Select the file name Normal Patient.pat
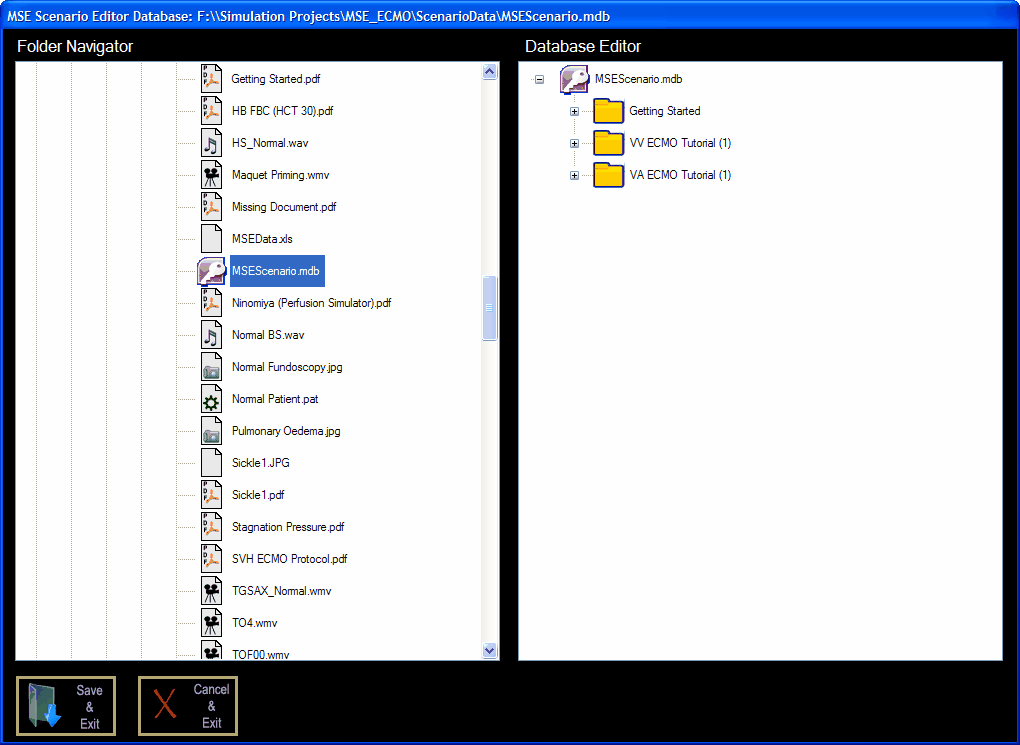The height and width of the screenshot is (745, 1020). click(275, 399)
